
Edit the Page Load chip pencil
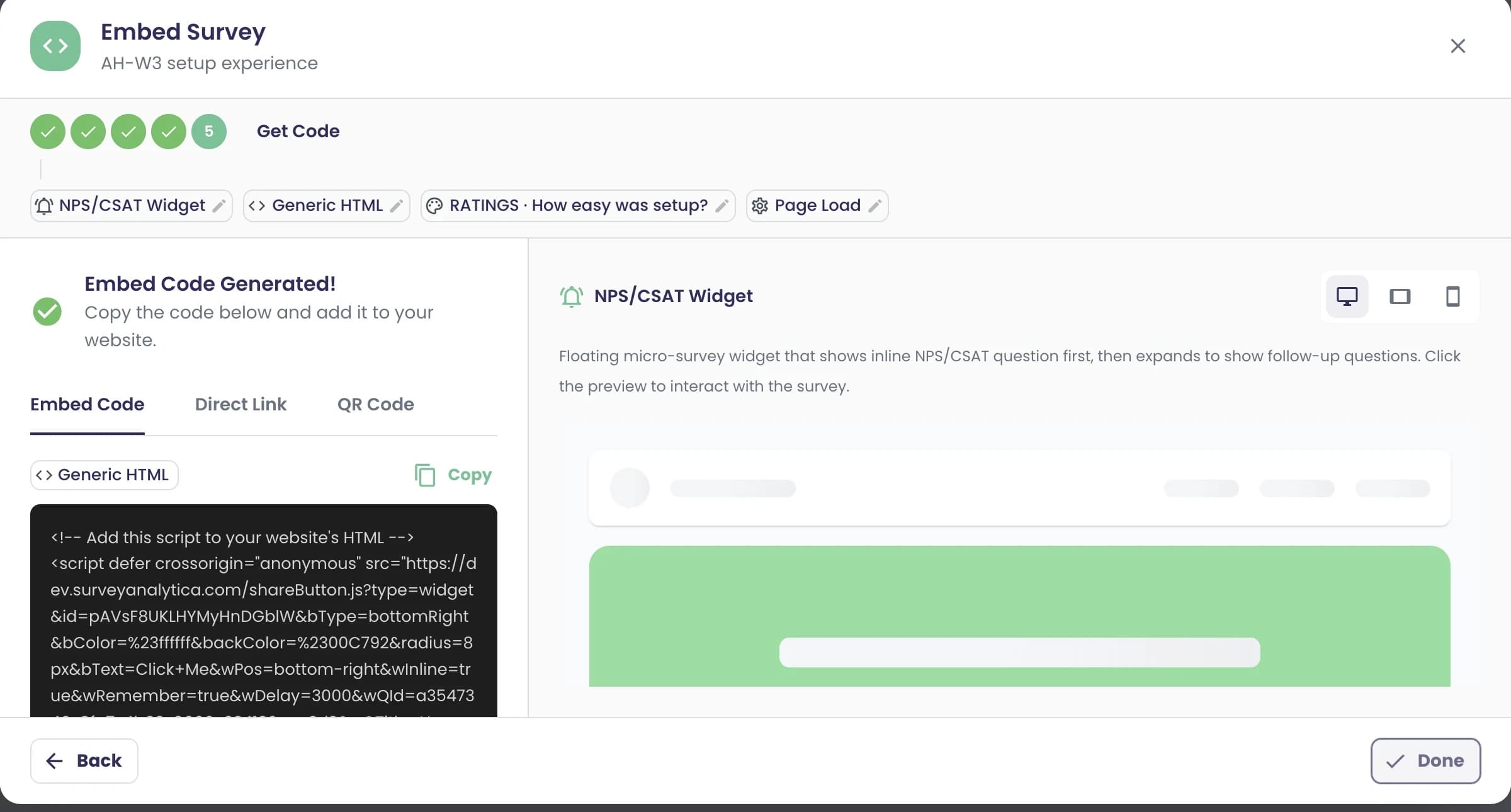click(x=874, y=206)
